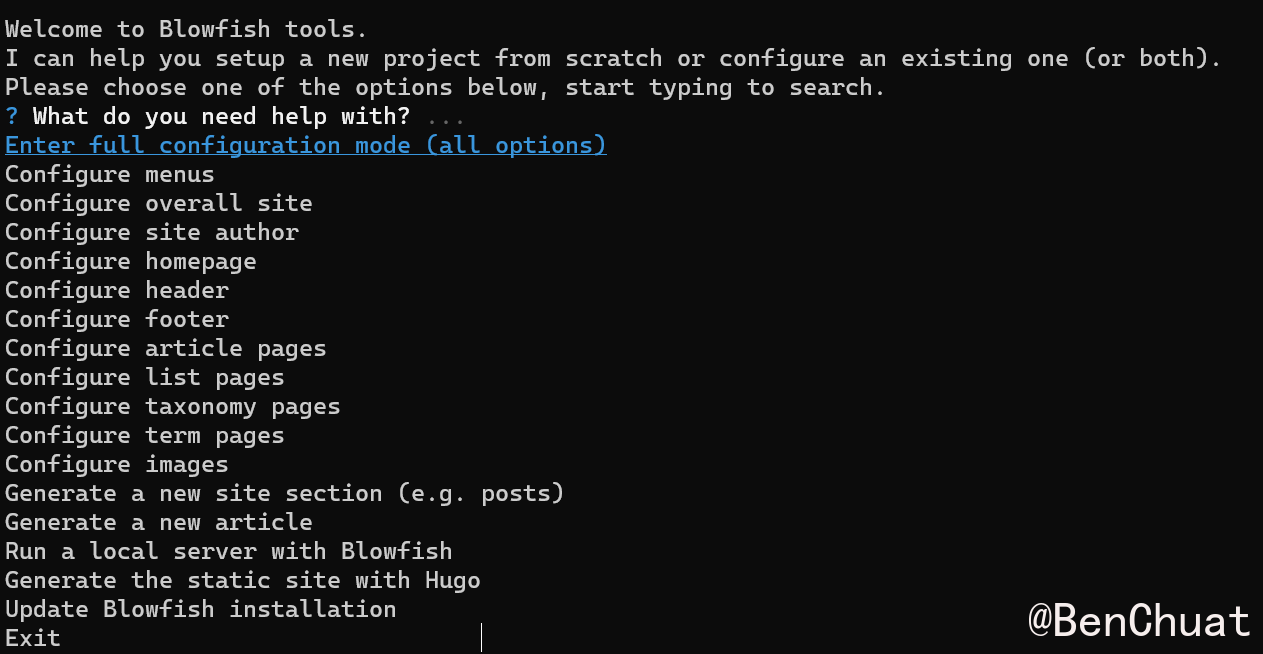Select Configure overall site entry
This screenshot has height=654, width=1263.
click(x=159, y=204)
